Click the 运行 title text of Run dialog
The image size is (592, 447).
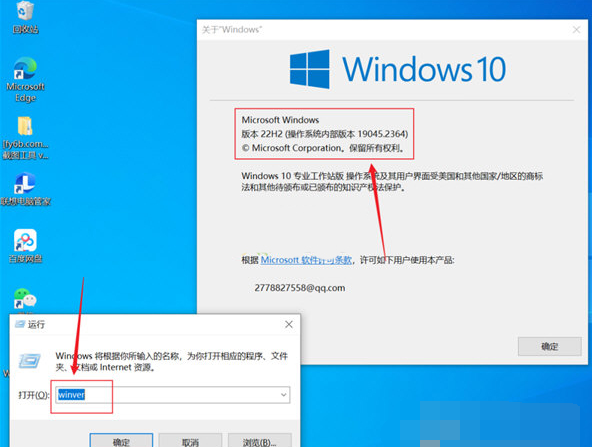tap(36, 324)
